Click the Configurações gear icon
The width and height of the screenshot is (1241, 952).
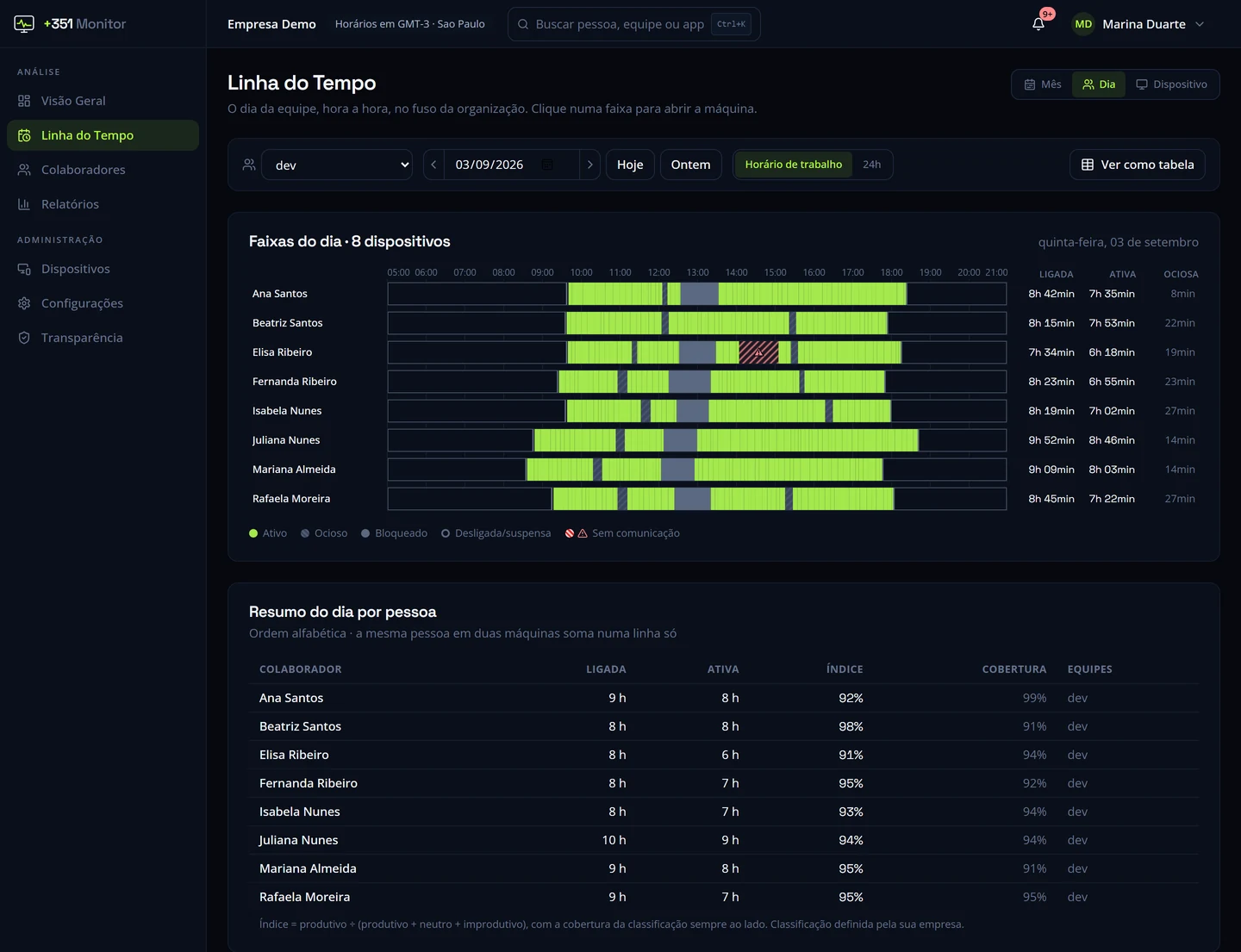[x=24, y=303]
